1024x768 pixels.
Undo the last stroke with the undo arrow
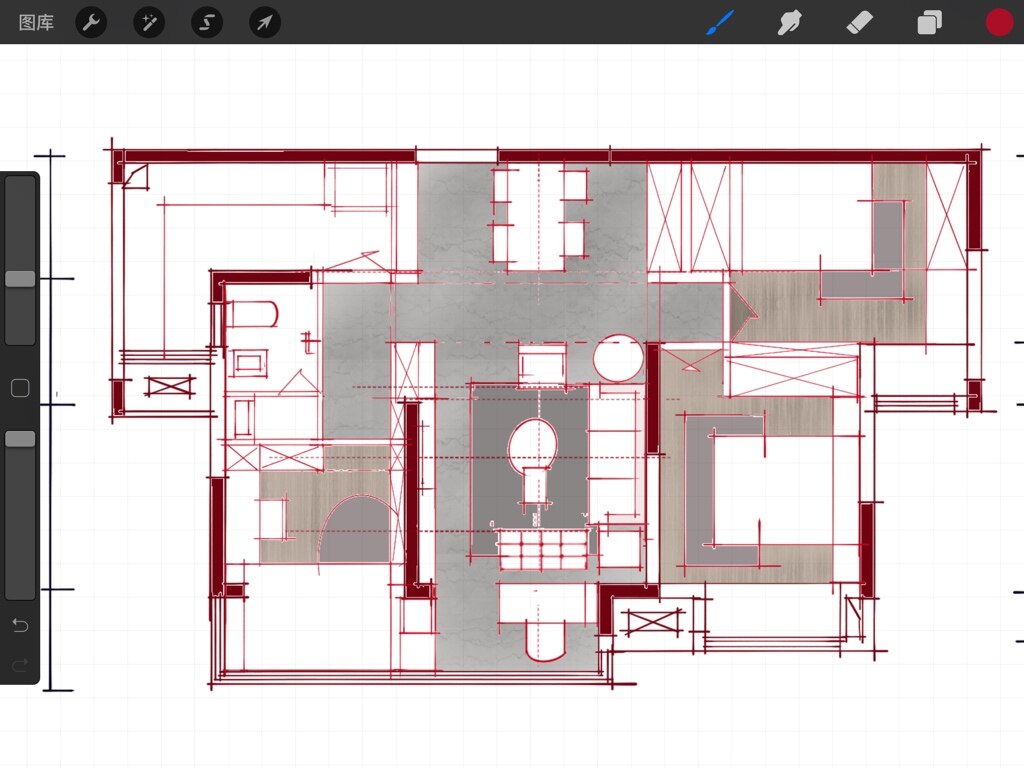click(20, 626)
